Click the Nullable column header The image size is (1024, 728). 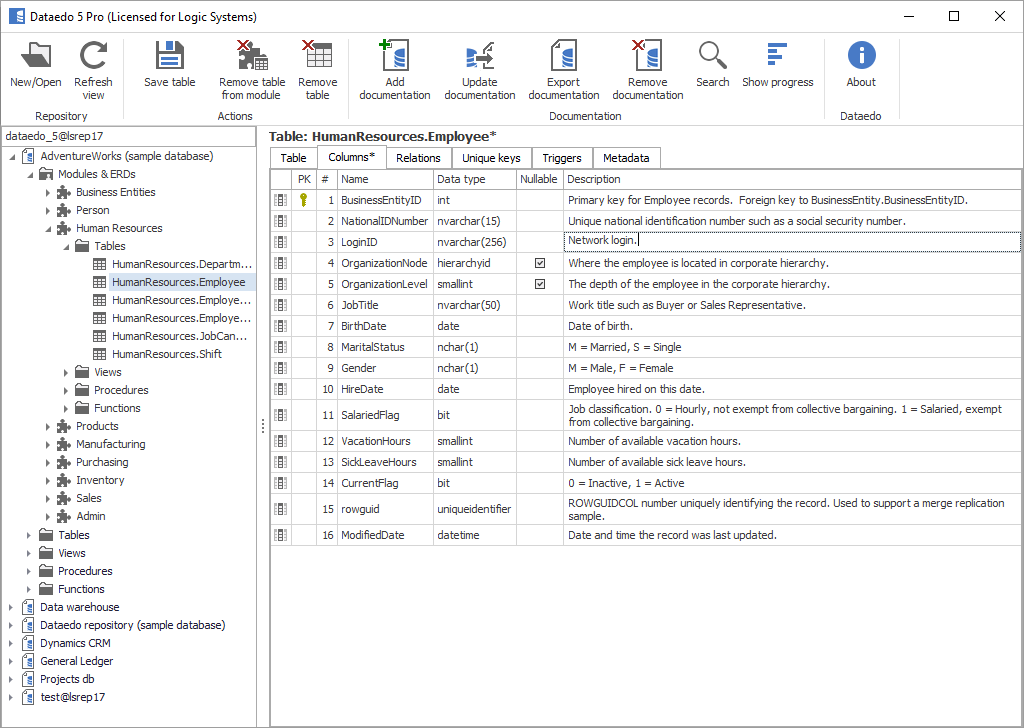(539, 179)
